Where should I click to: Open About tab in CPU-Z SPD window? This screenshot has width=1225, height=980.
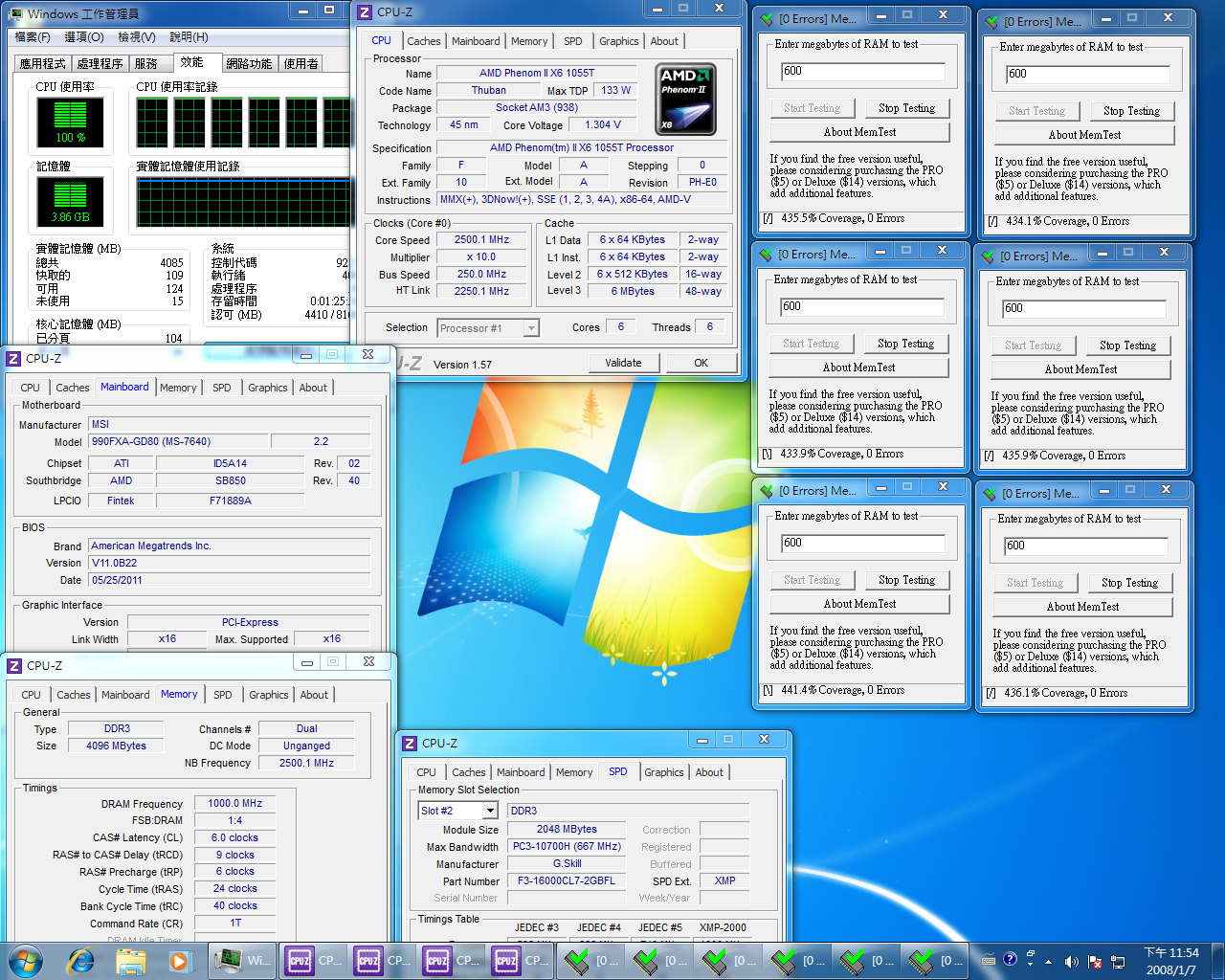(709, 772)
